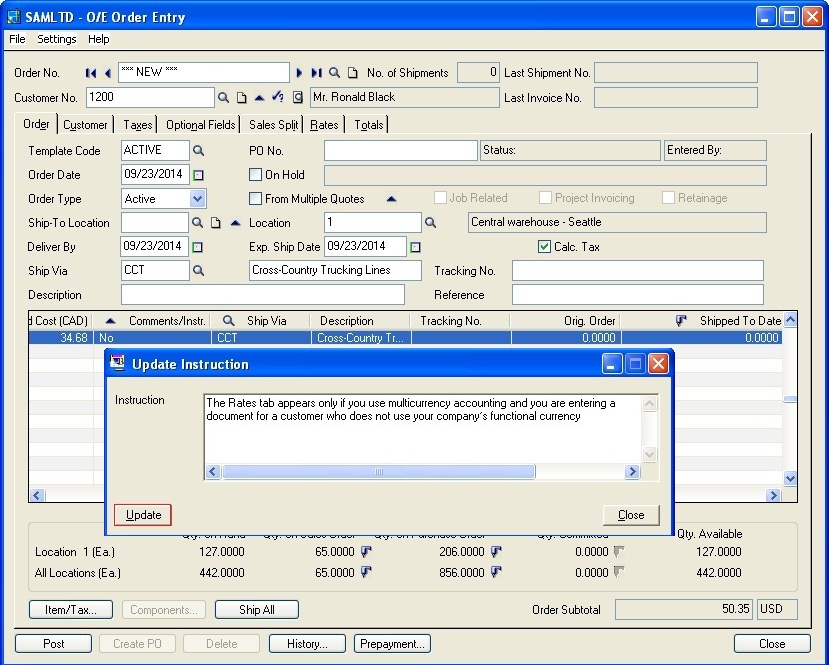Check the From Multiple Quotes box

pyautogui.click(x=255, y=198)
